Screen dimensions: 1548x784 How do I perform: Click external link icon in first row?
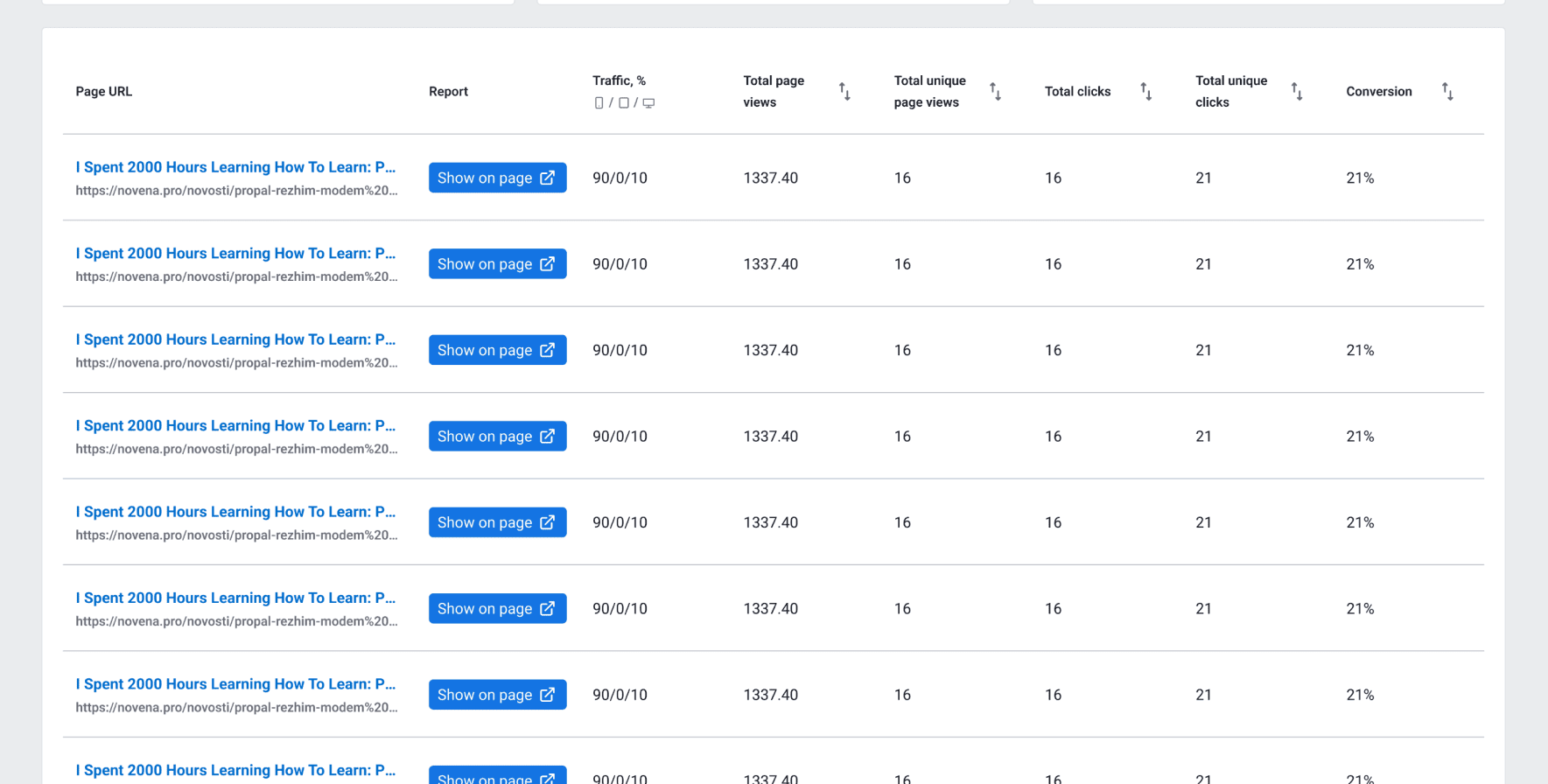coord(548,178)
